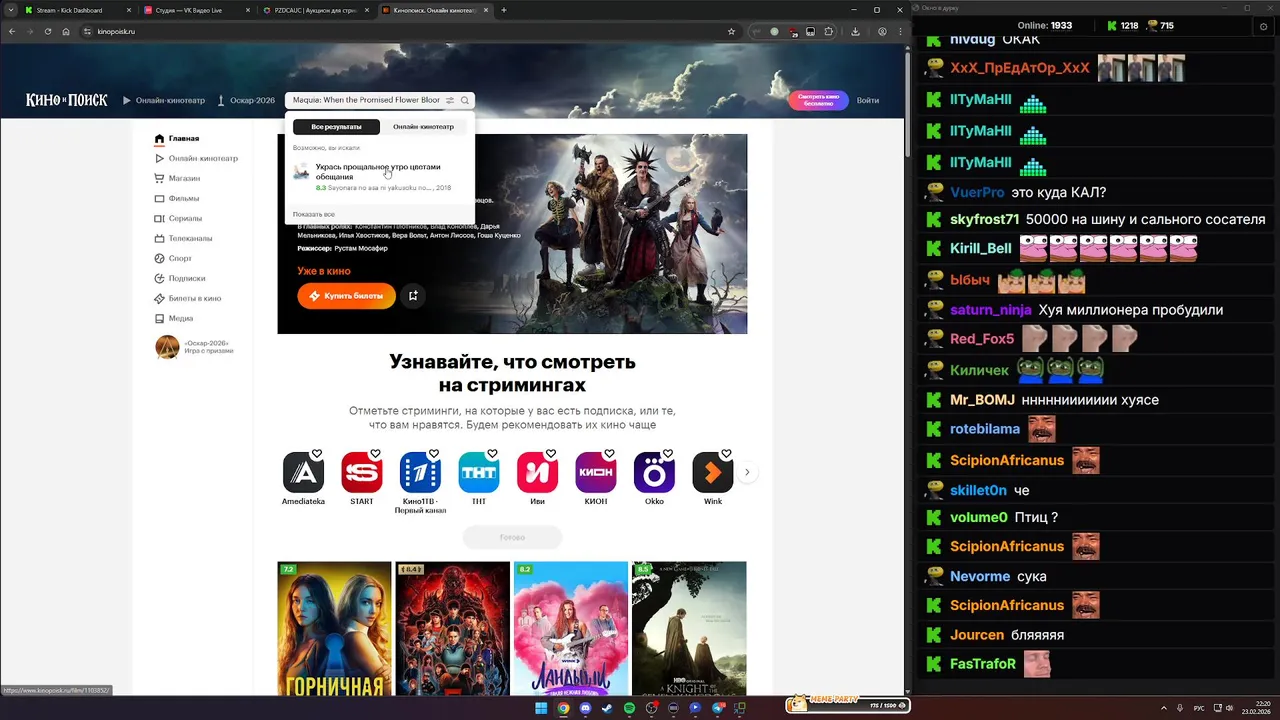Toggle the heart on КИОН

coord(610,454)
